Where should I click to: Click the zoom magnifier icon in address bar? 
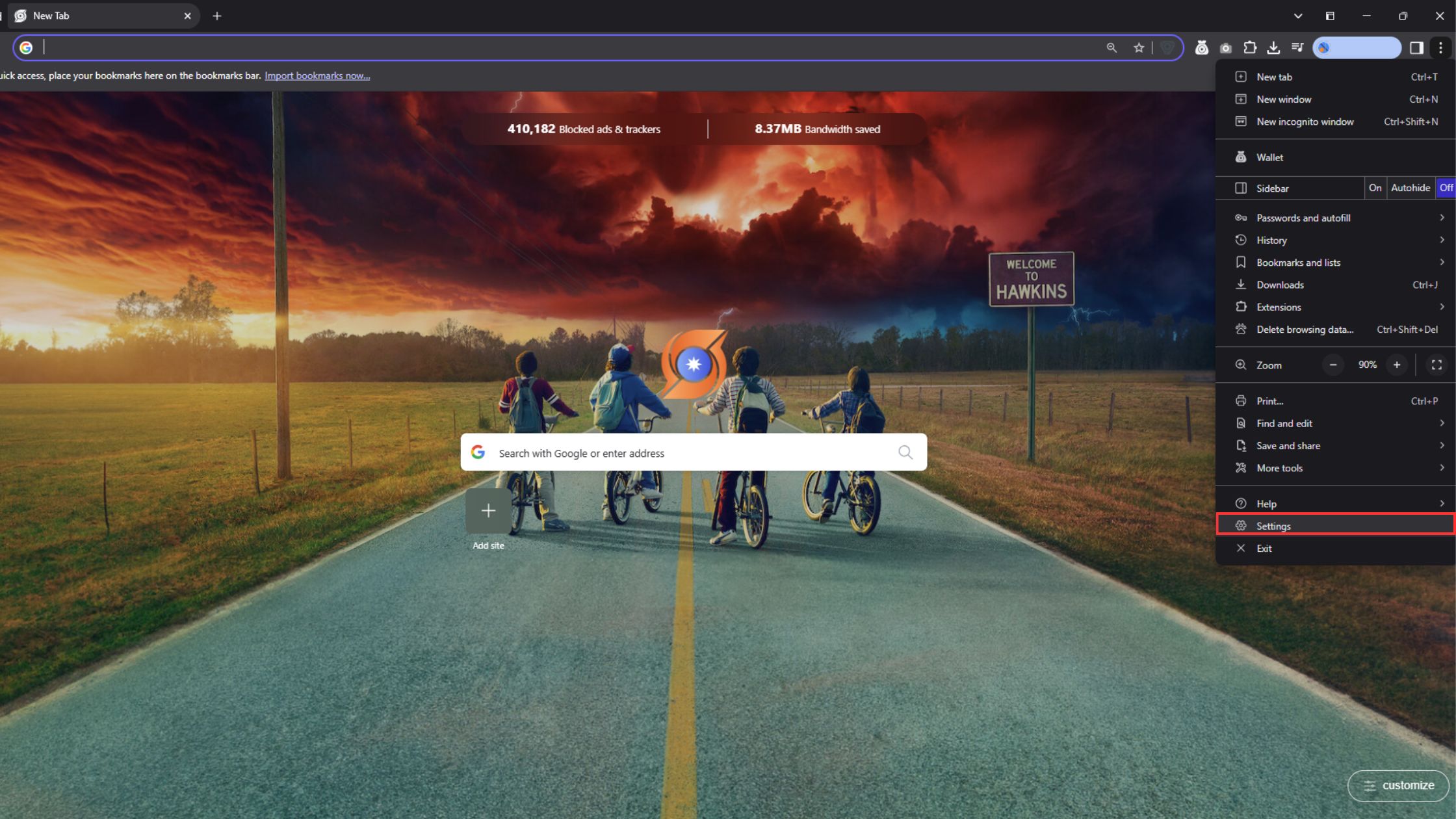pyautogui.click(x=1111, y=47)
